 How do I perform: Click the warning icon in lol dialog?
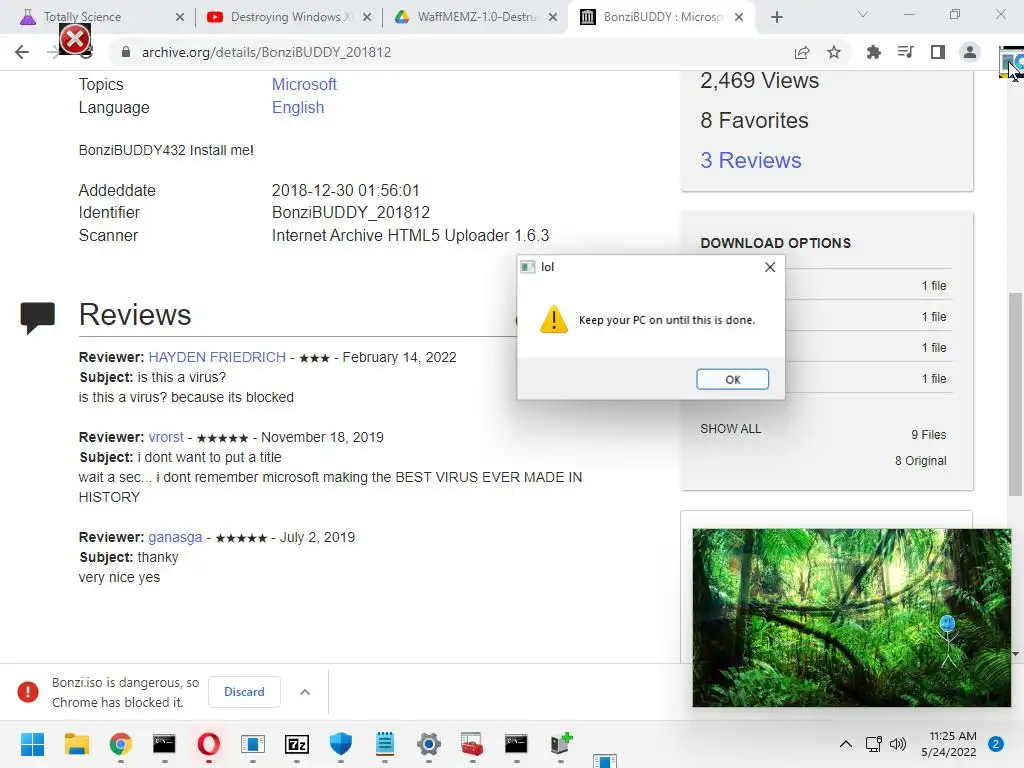554,319
